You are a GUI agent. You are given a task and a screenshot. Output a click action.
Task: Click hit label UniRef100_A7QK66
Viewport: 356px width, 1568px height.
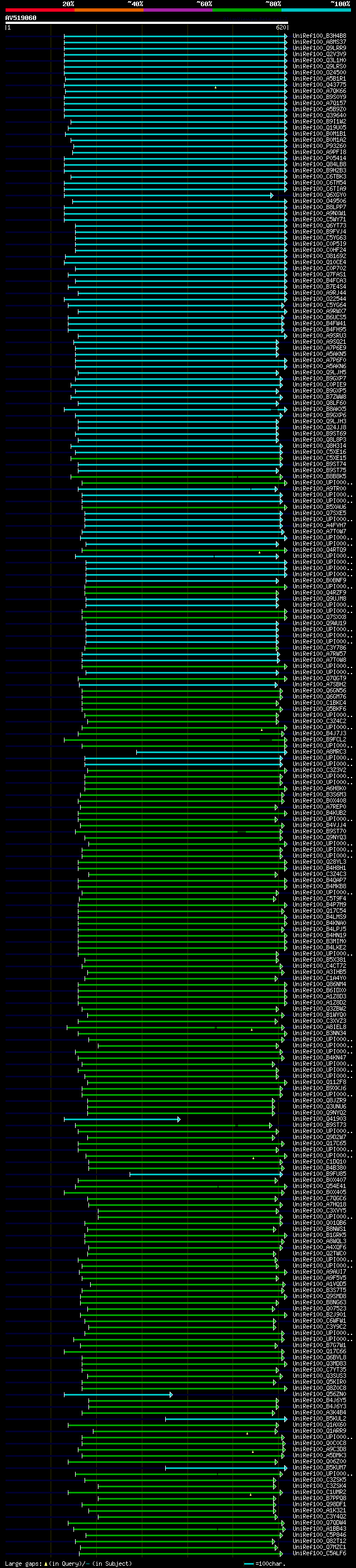point(319,91)
